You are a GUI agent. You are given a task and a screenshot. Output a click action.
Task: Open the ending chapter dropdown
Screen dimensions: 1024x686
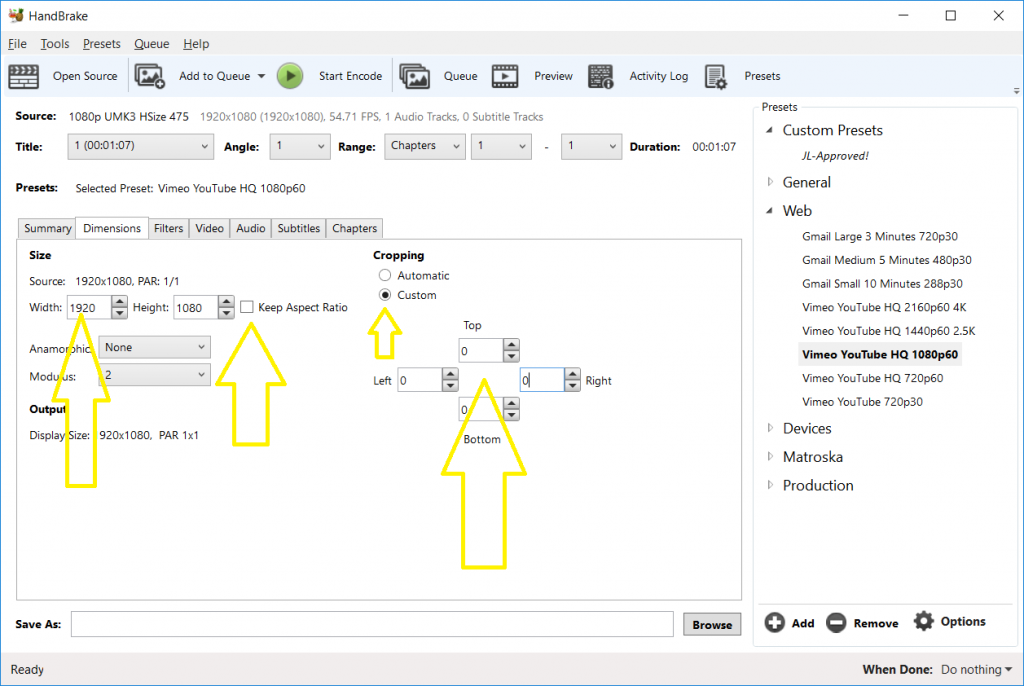tap(591, 146)
